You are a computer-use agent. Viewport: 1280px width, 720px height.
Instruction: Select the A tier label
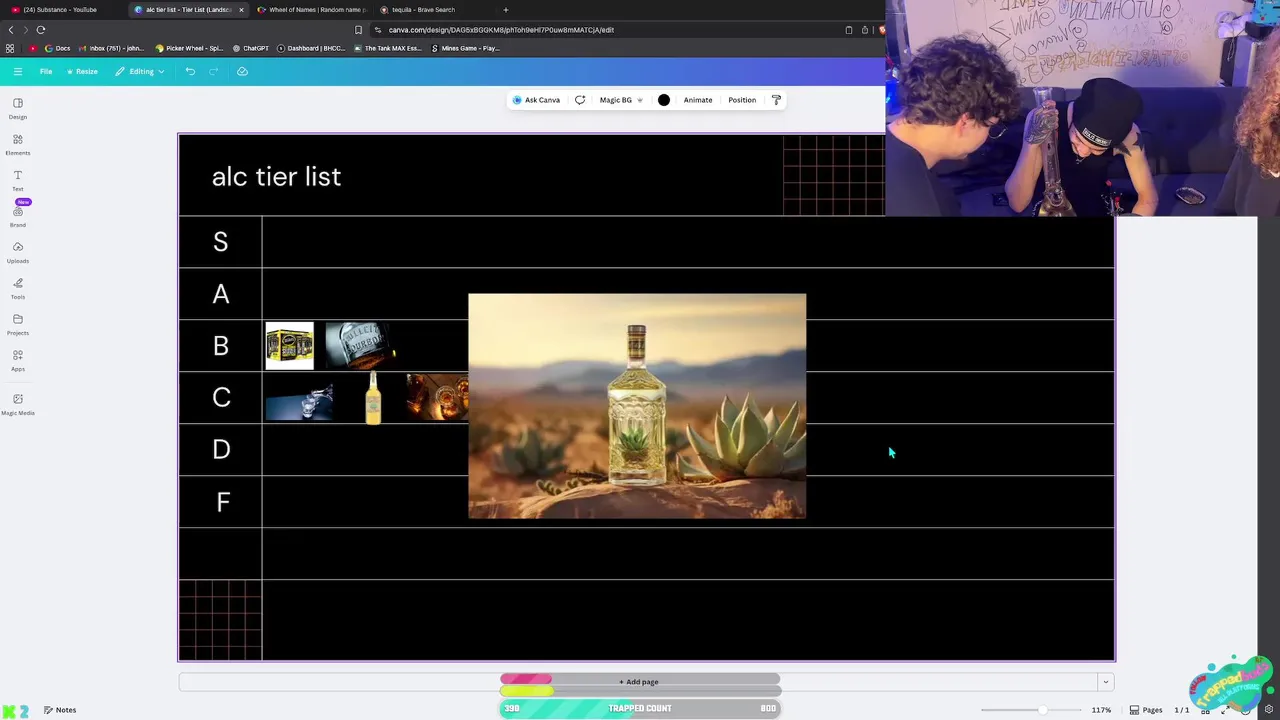220,294
